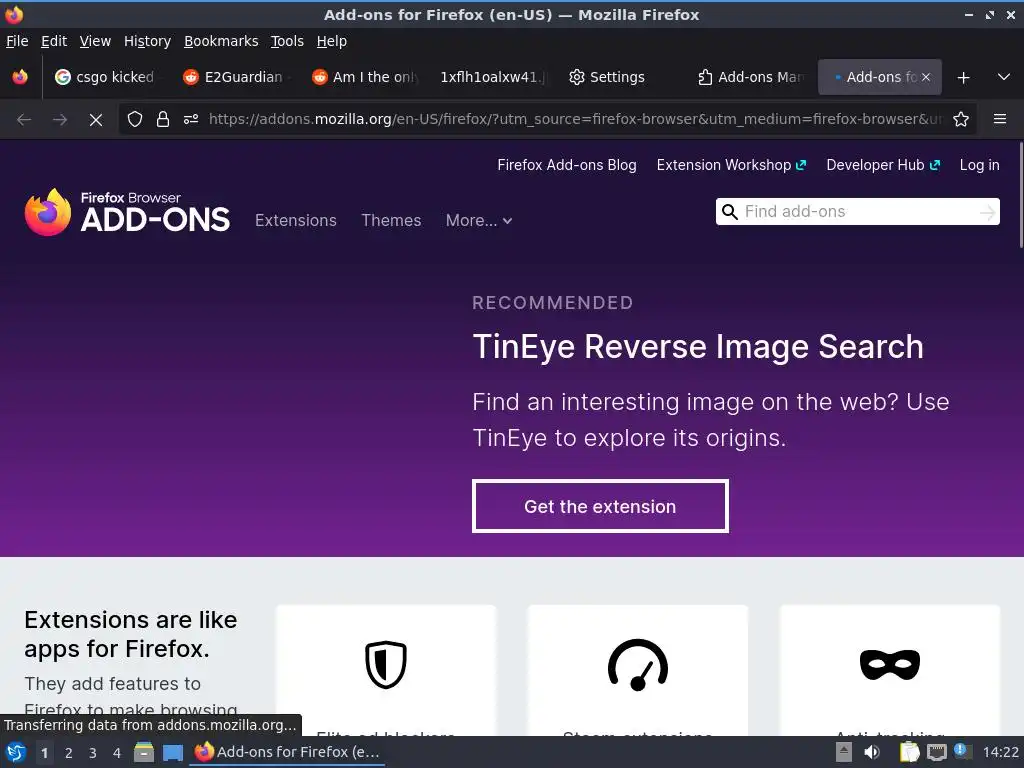Screen dimensions: 1024x768
Task: Open the file manager taskbar icon
Action: [x=144, y=752]
